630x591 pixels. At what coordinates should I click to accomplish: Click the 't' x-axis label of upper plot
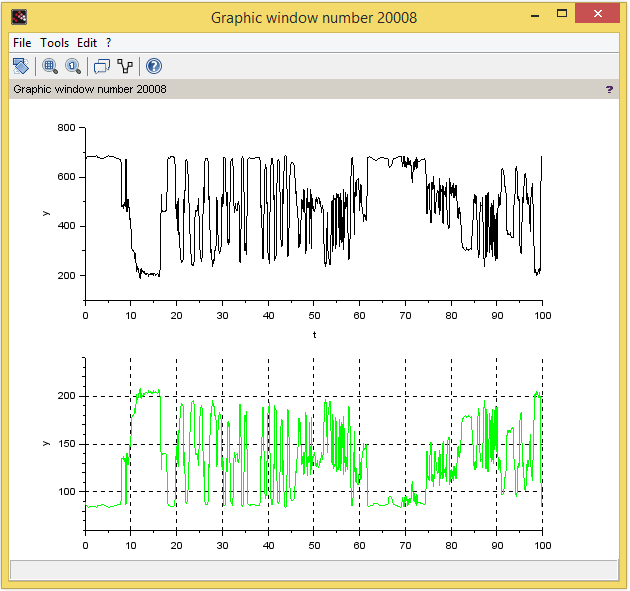314,335
